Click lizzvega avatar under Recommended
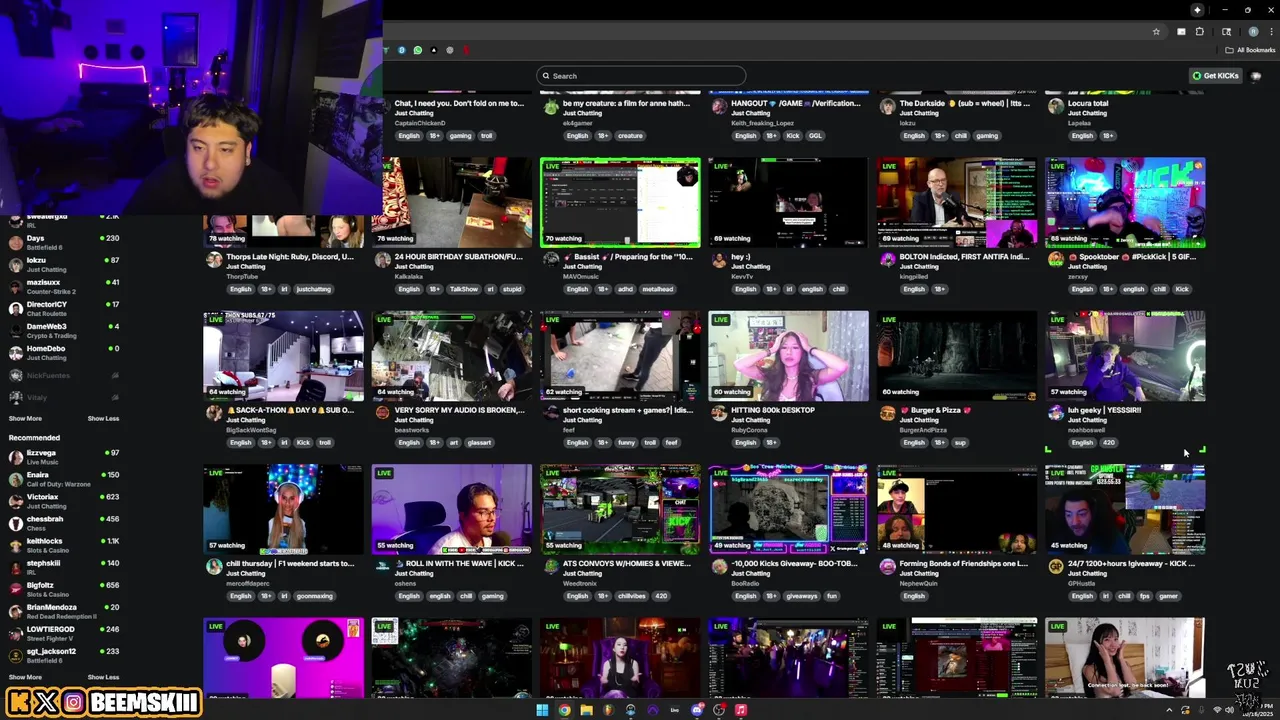Screen dimensions: 1280x720 16,458
